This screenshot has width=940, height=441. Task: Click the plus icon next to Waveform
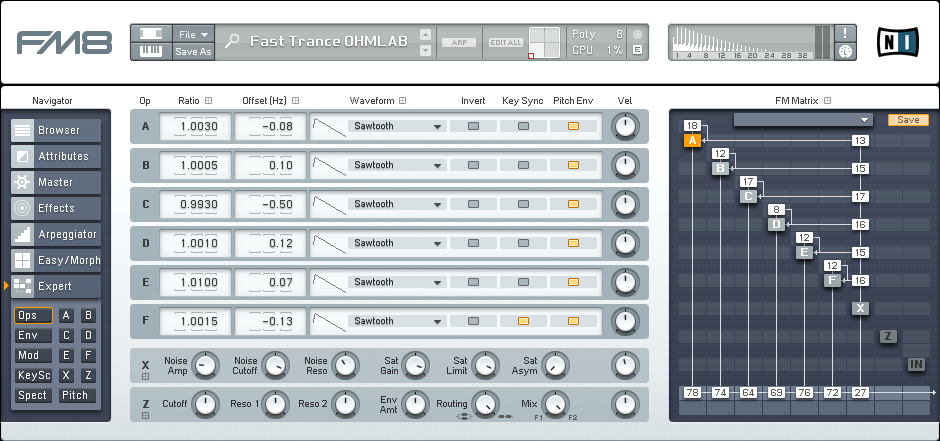pos(403,101)
